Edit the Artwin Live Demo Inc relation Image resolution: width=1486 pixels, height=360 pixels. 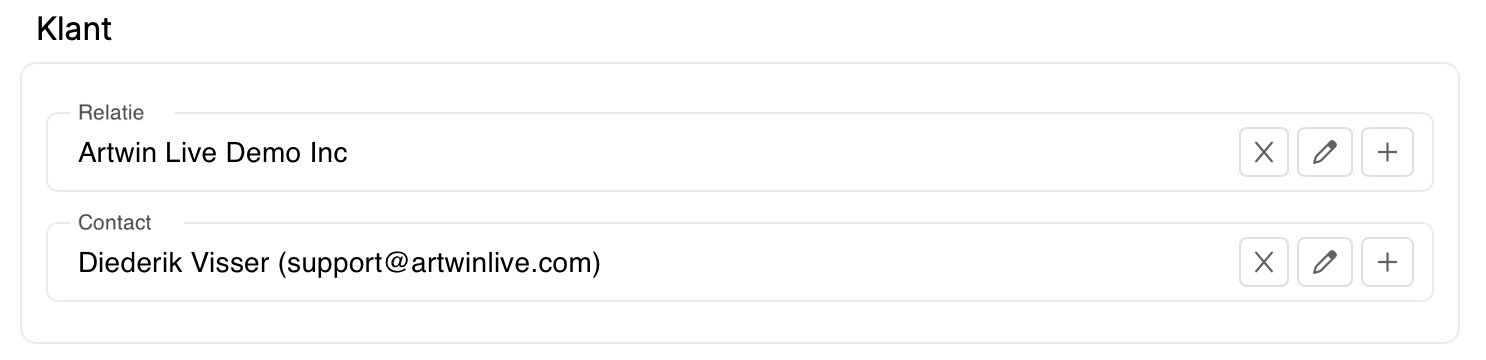tap(1325, 153)
